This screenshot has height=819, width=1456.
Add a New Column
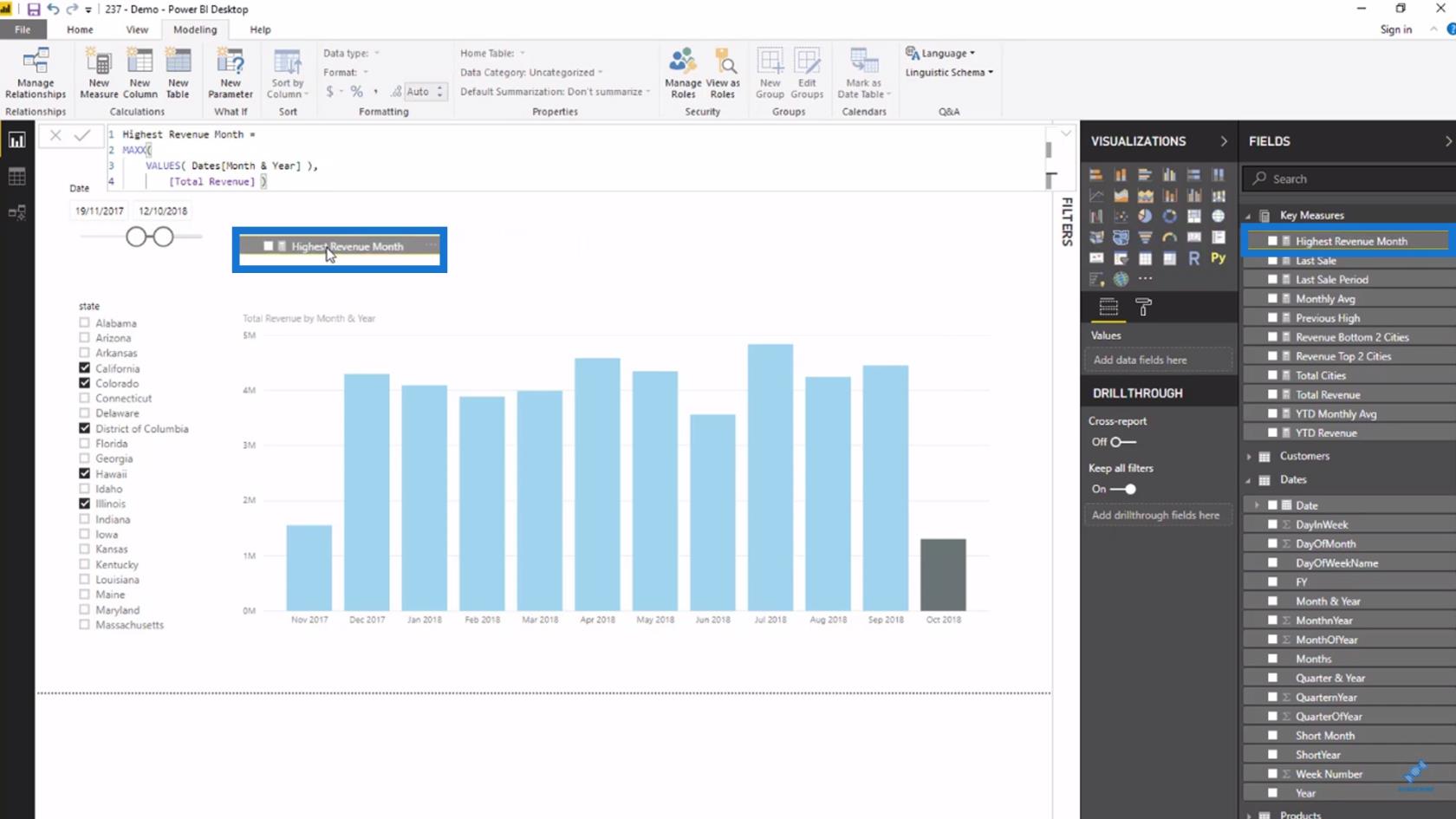[140, 74]
